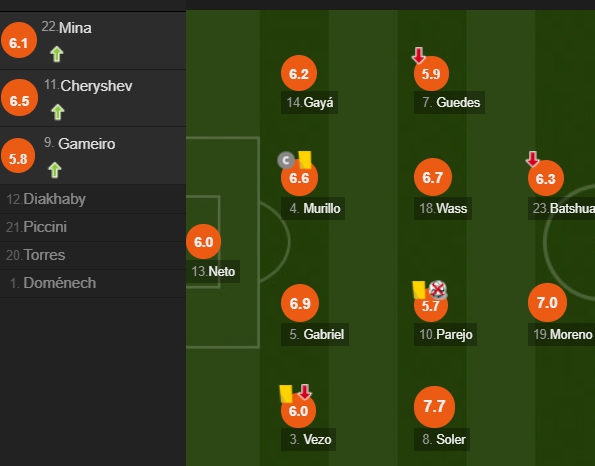Click the yellow card icon above Vezo
The height and width of the screenshot is (466, 595).
286,394
